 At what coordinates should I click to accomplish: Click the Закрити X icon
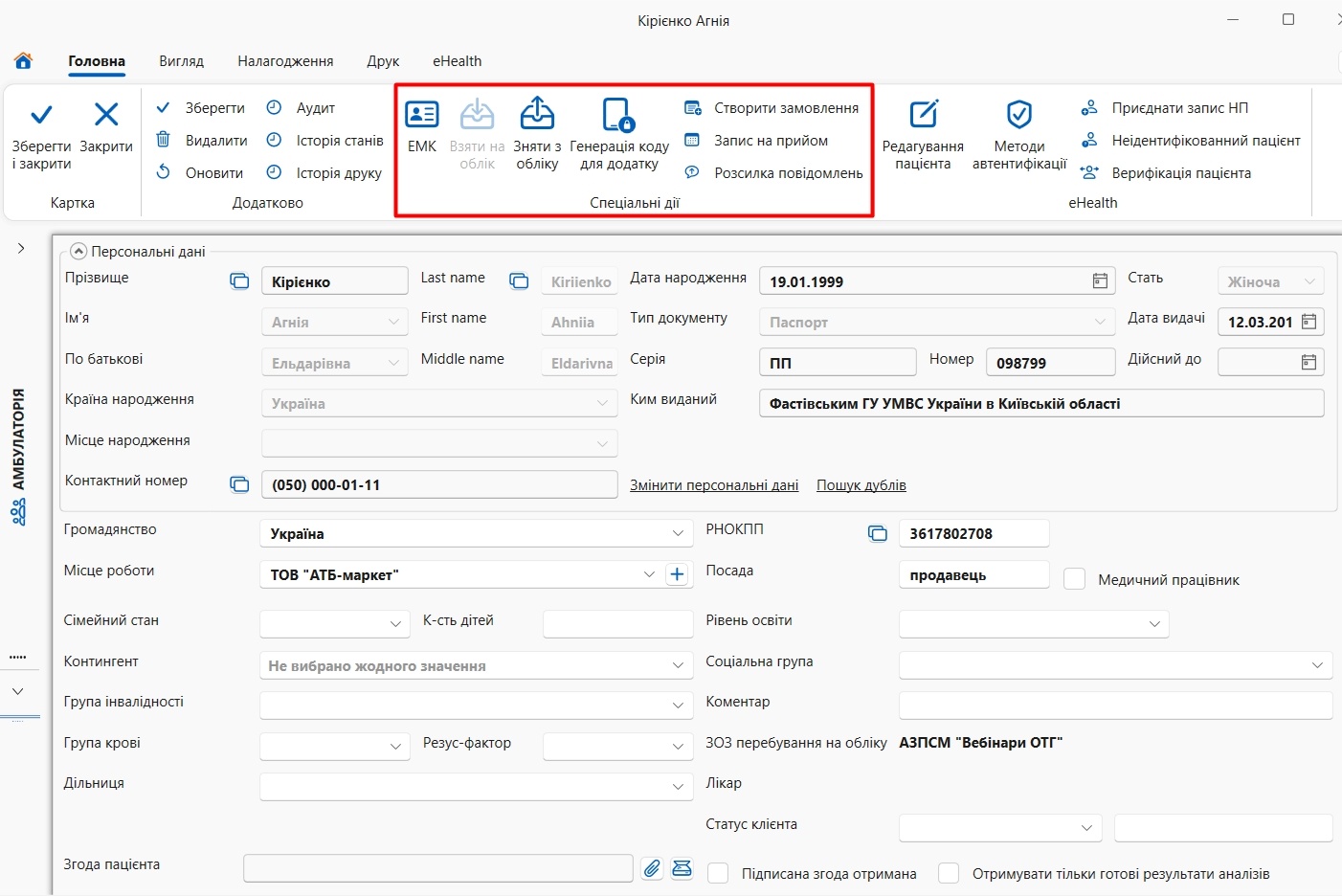pyautogui.click(x=106, y=115)
